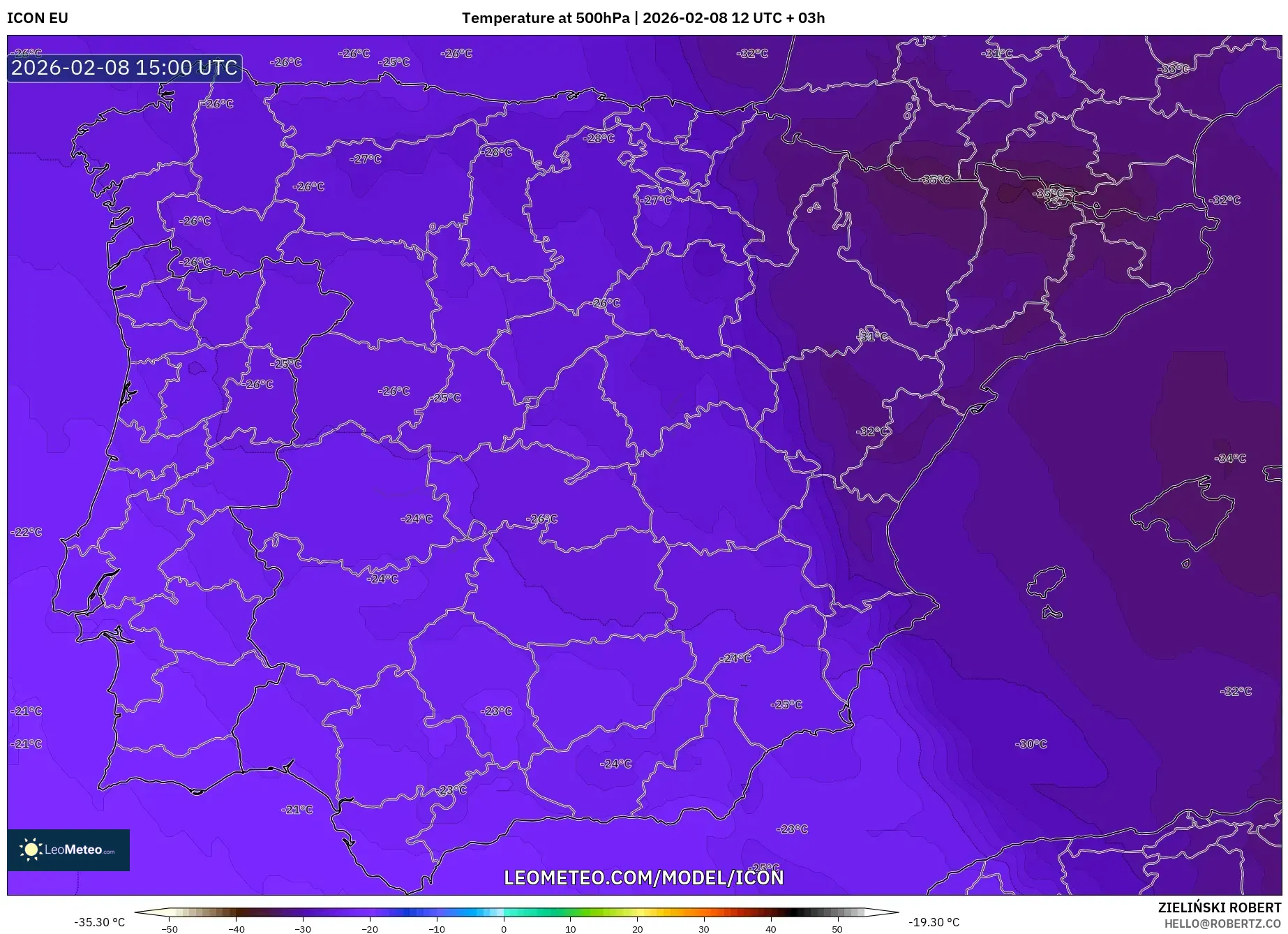Select the -30°C label in southeast sea
Viewport: 1288px width, 934px height.
coord(1031,743)
